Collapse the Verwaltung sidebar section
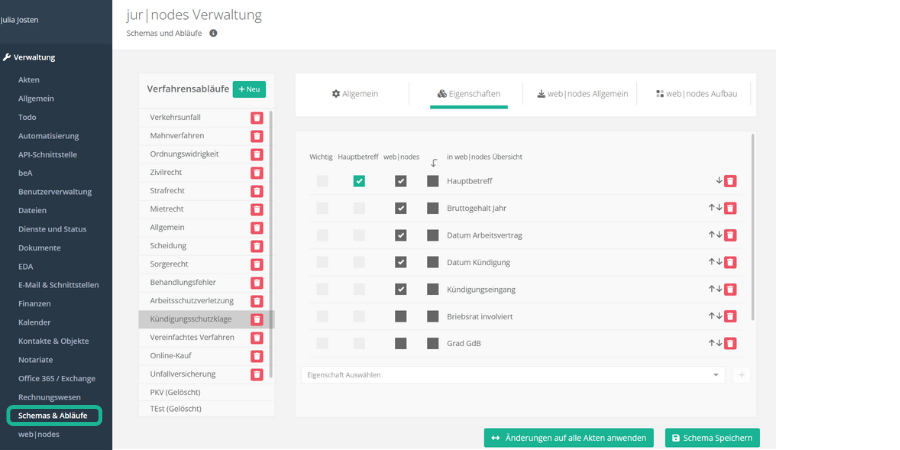This screenshot has height=450, width=900. point(35,57)
